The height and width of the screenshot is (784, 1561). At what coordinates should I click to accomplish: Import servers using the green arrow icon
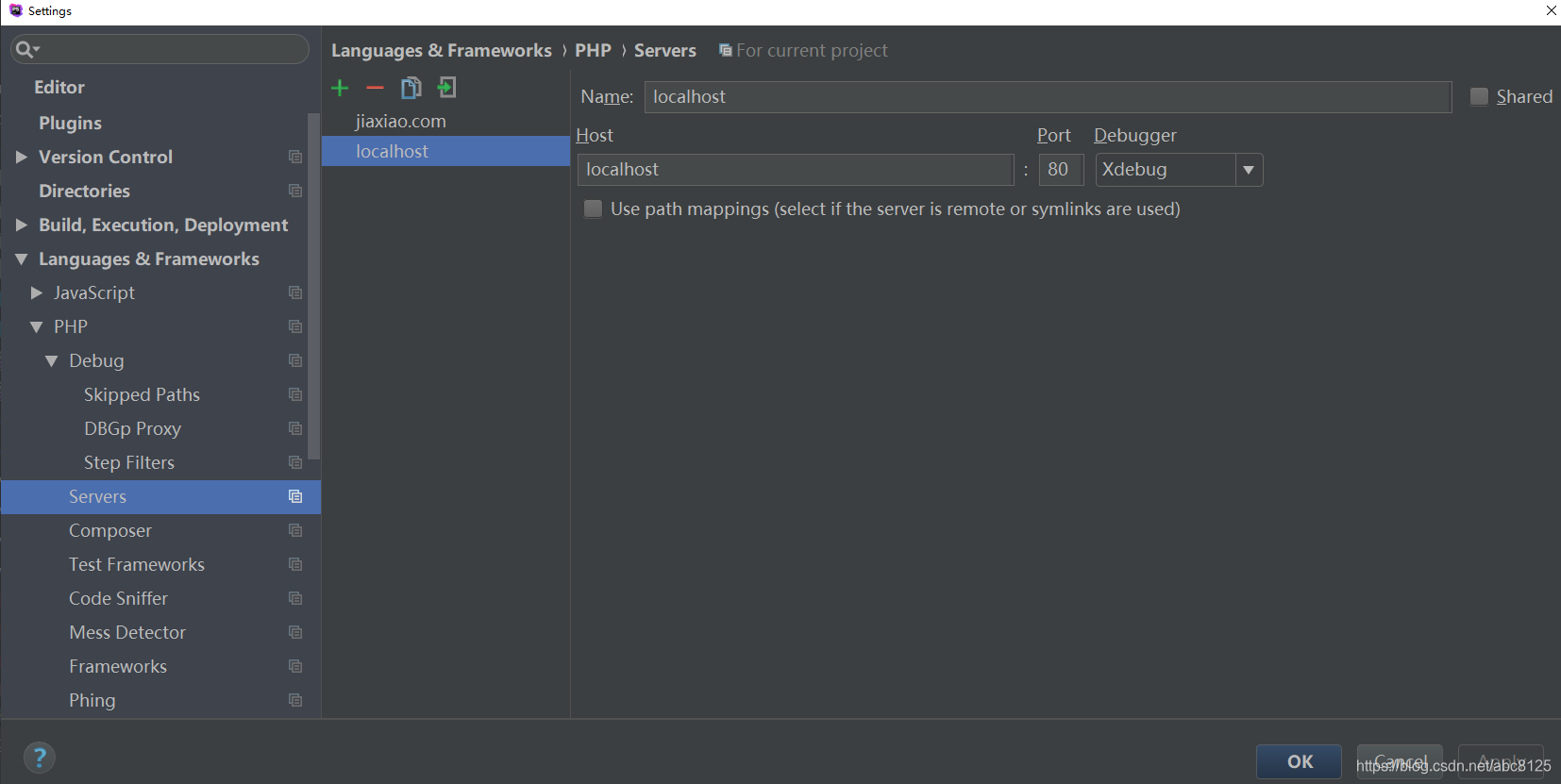[x=446, y=88]
